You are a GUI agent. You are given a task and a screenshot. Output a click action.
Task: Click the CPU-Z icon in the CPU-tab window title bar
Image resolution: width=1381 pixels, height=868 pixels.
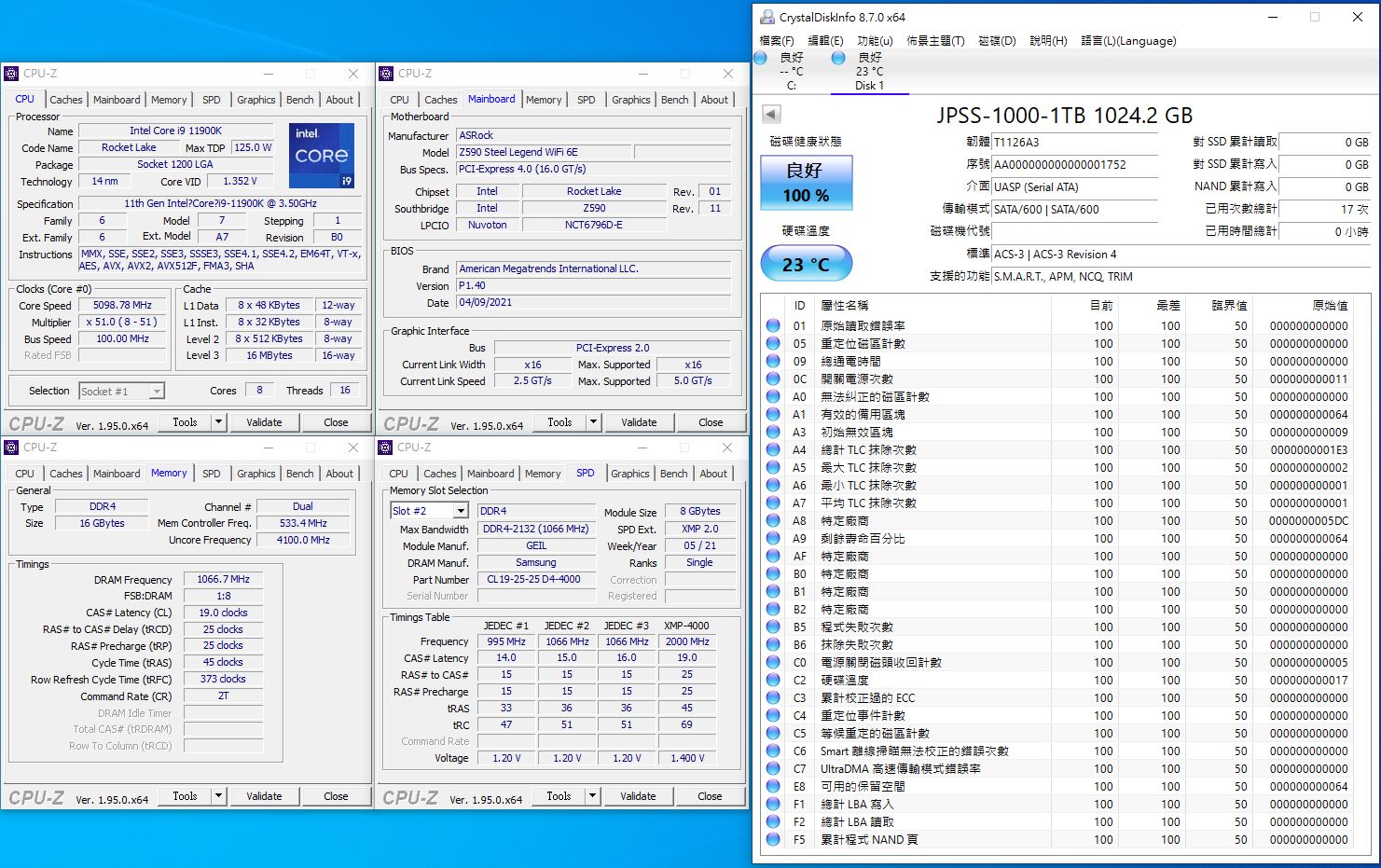click(11, 74)
